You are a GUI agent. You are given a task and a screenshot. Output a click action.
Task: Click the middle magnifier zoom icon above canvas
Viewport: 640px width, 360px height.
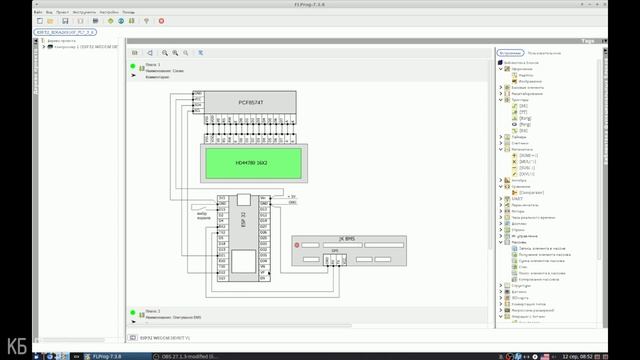click(175, 53)
